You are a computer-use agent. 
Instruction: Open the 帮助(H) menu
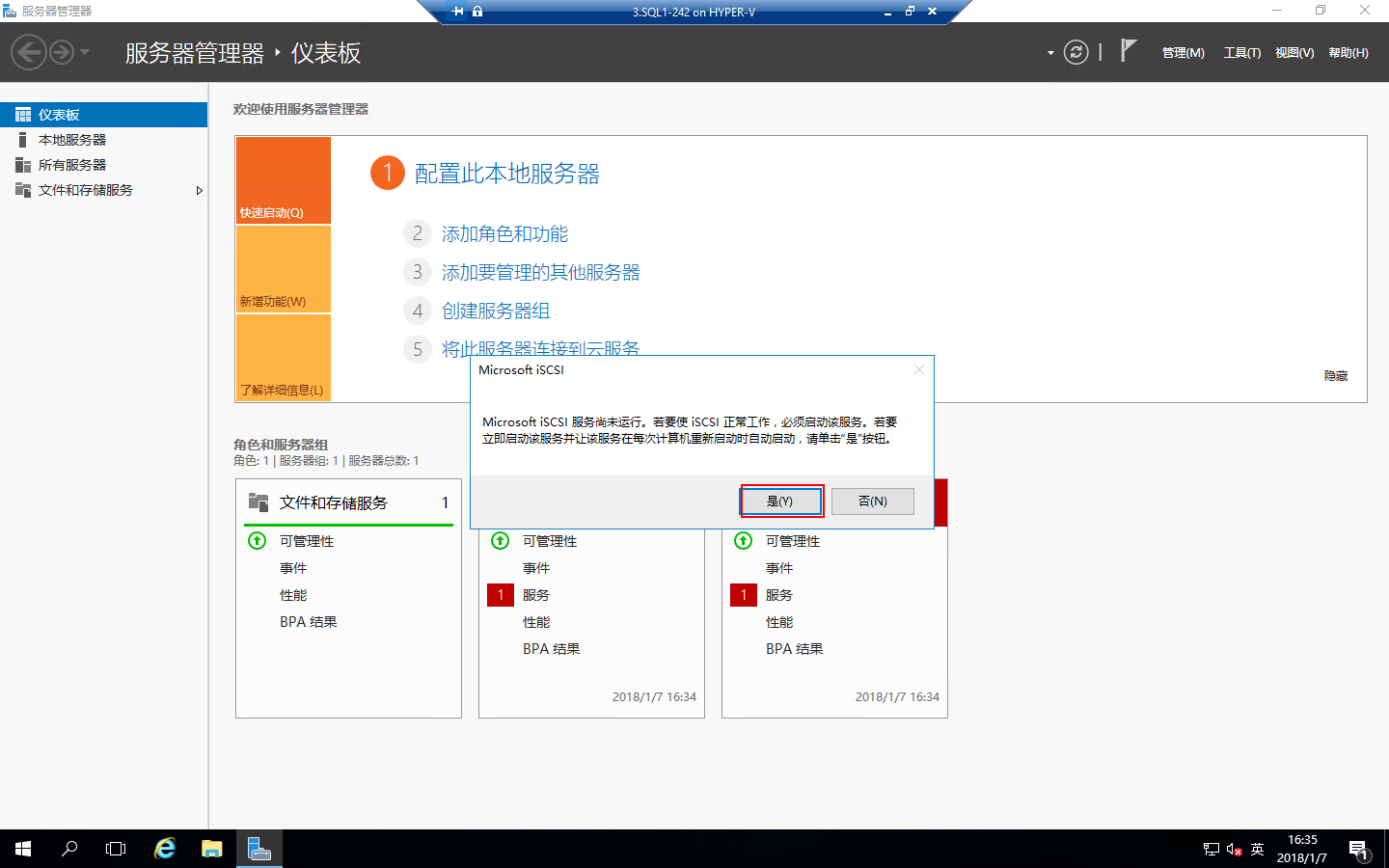1348,53
